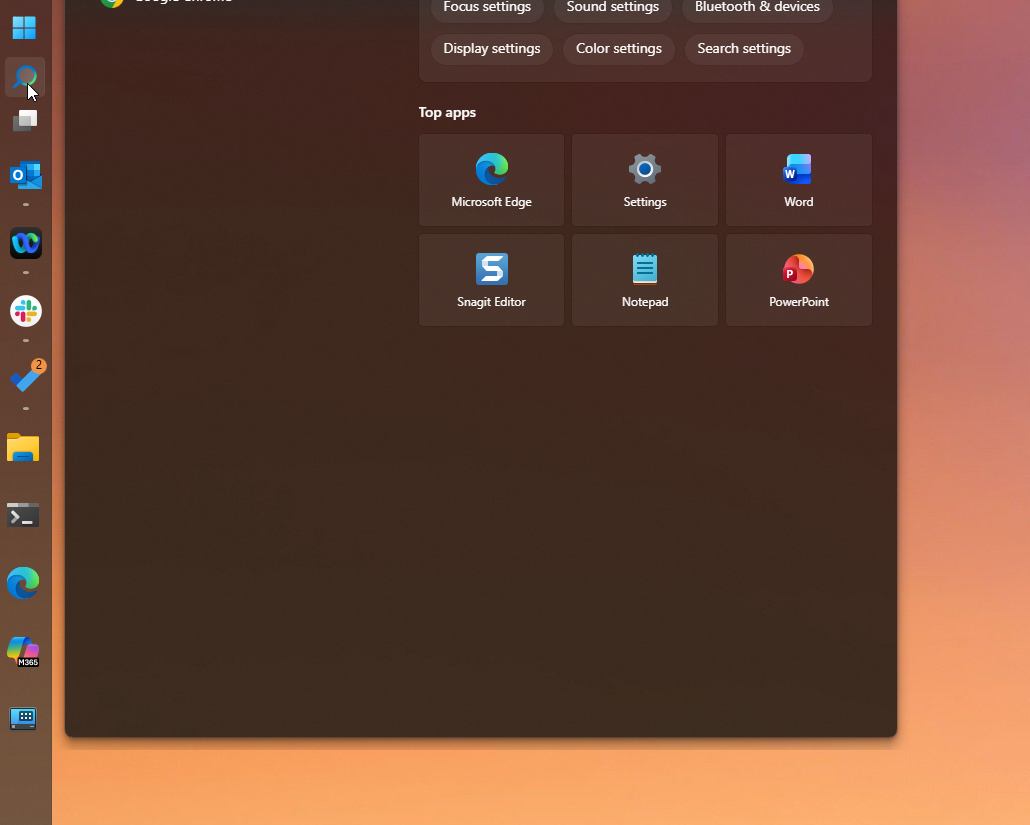Open Word from Top apps
This screenshot has width=1030, height=825.
click(x=798, y=180)
